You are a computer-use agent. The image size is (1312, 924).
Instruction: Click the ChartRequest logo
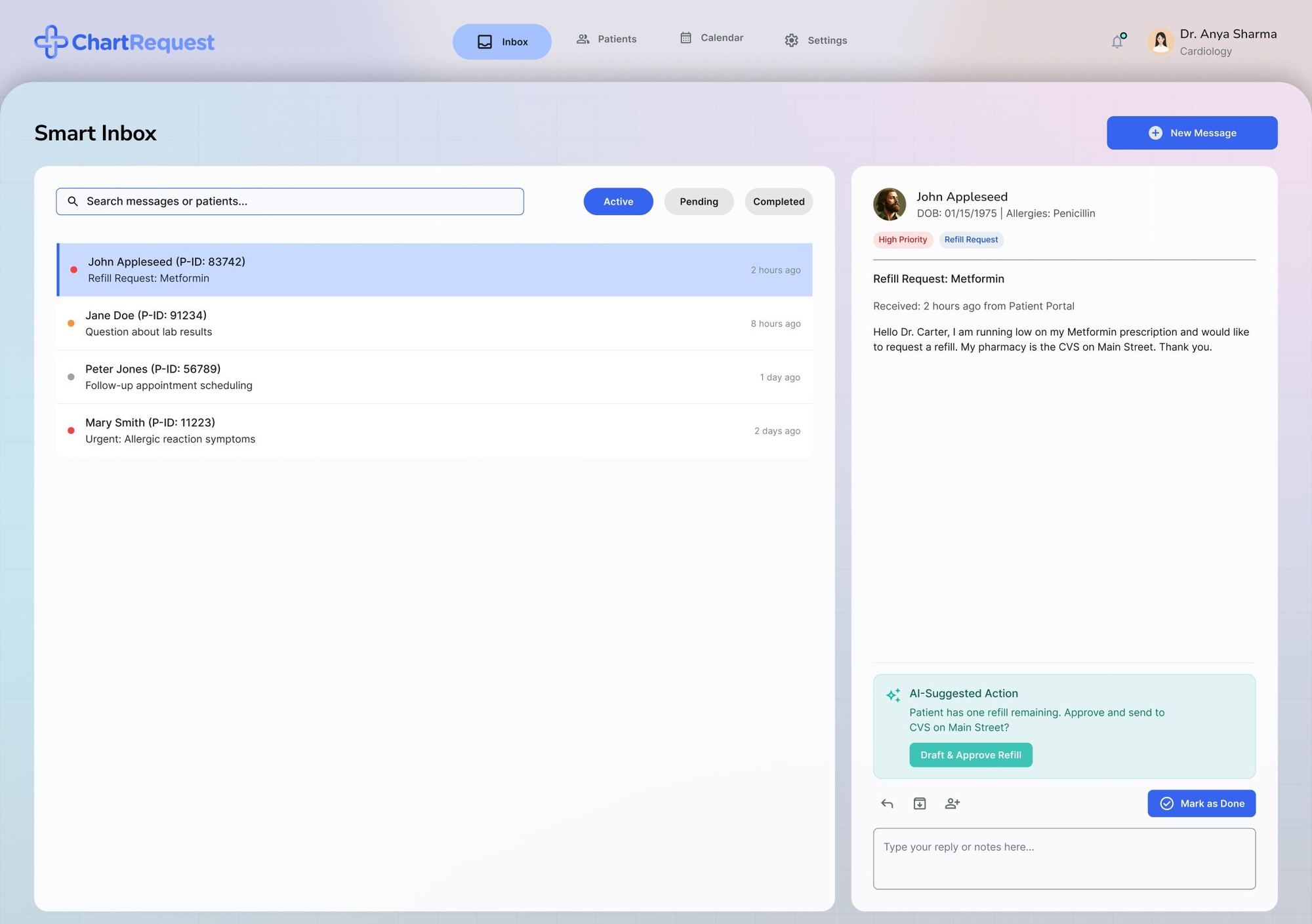point(124,42)
